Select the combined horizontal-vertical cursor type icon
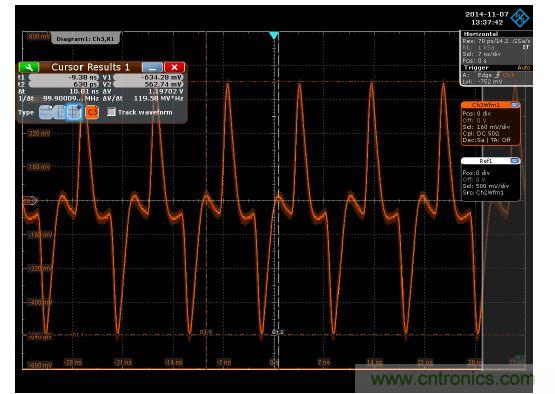The width and height of the screenshot is (555, 394). click(x=74, y=113)
